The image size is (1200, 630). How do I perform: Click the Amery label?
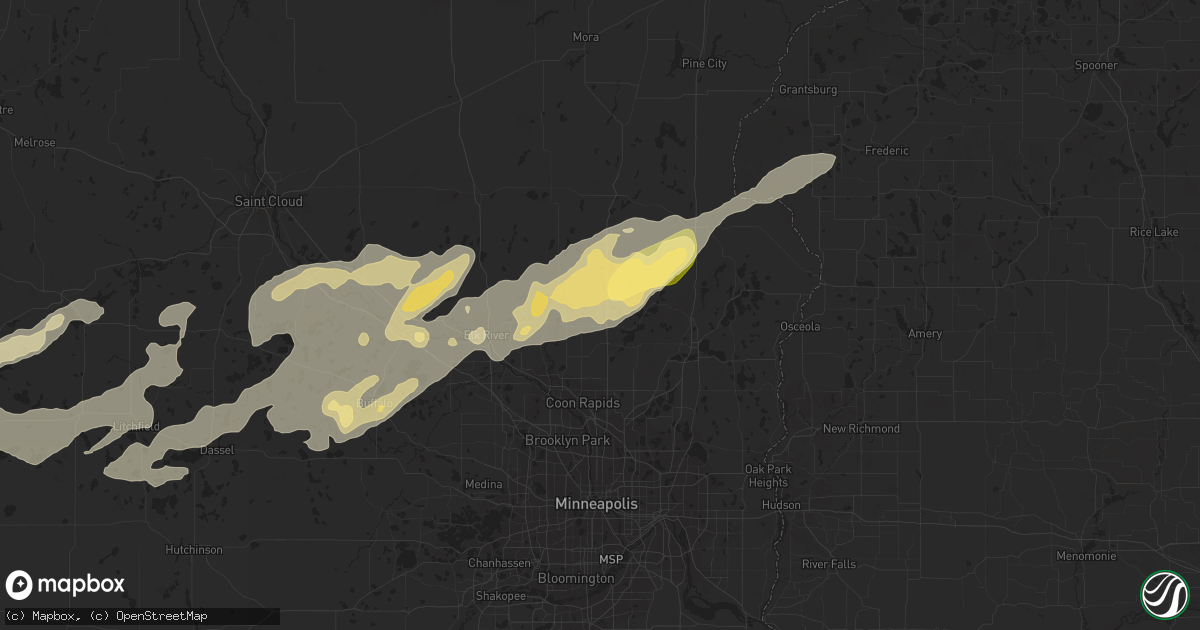[925, 334]
